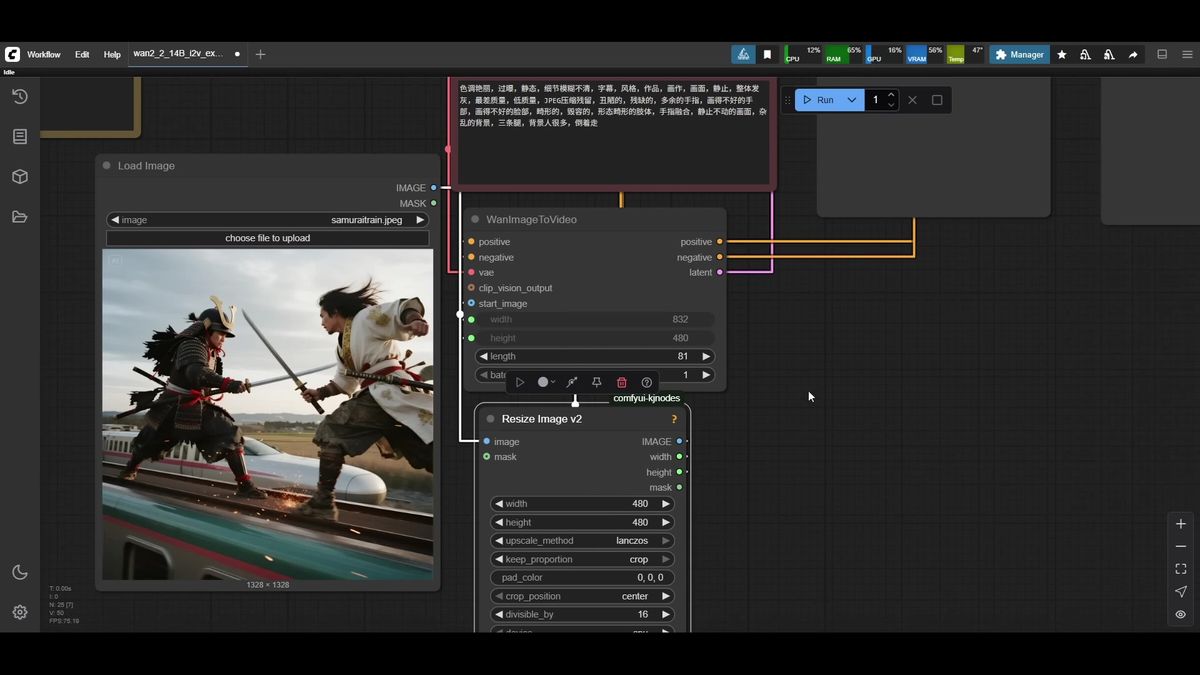The image size is (1200, 675).
Task: Cancel current run with X icon
Action: pos(912,100)
